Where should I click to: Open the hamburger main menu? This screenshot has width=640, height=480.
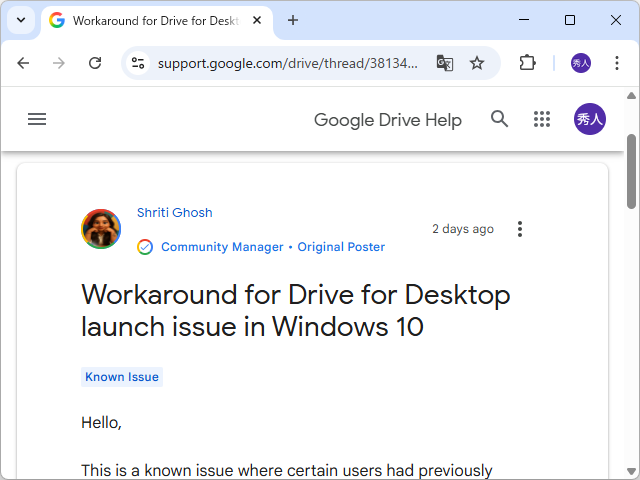37,119
